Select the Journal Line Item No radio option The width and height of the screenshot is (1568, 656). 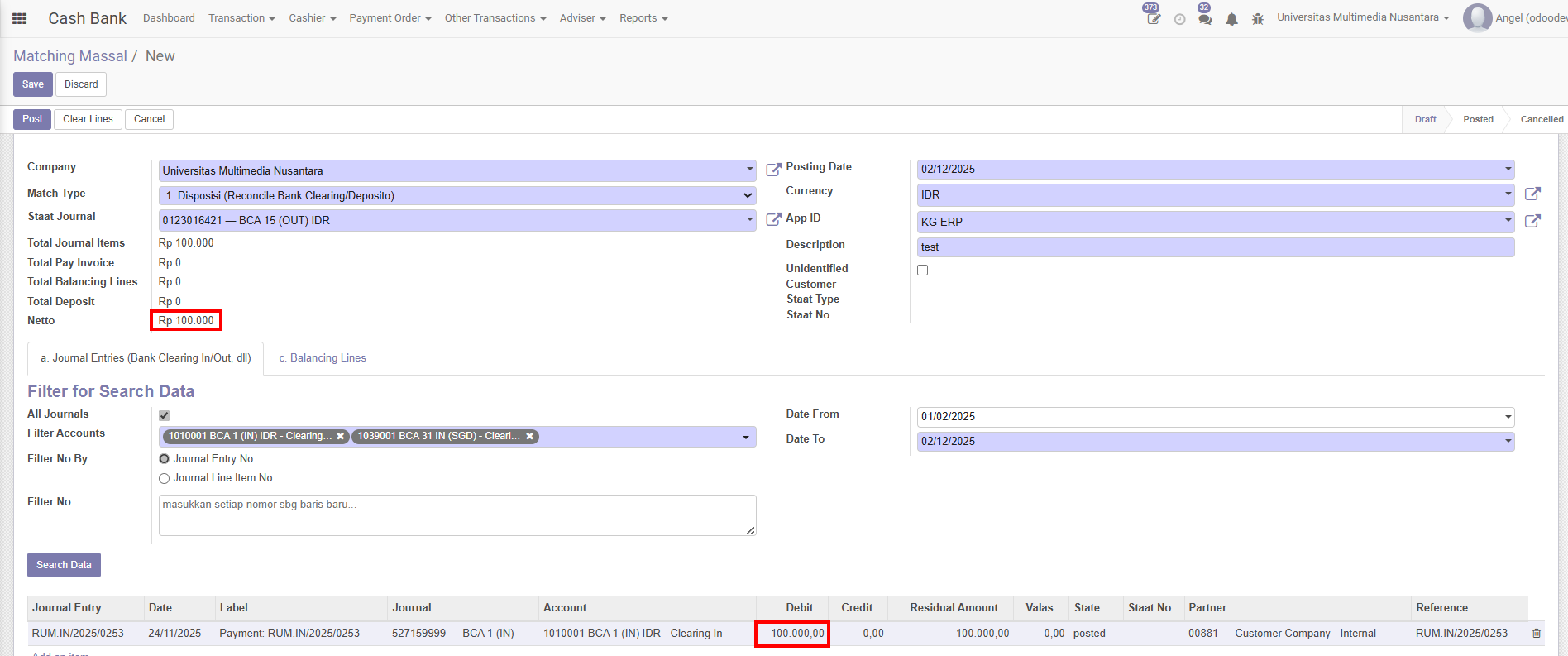point(164,478)
